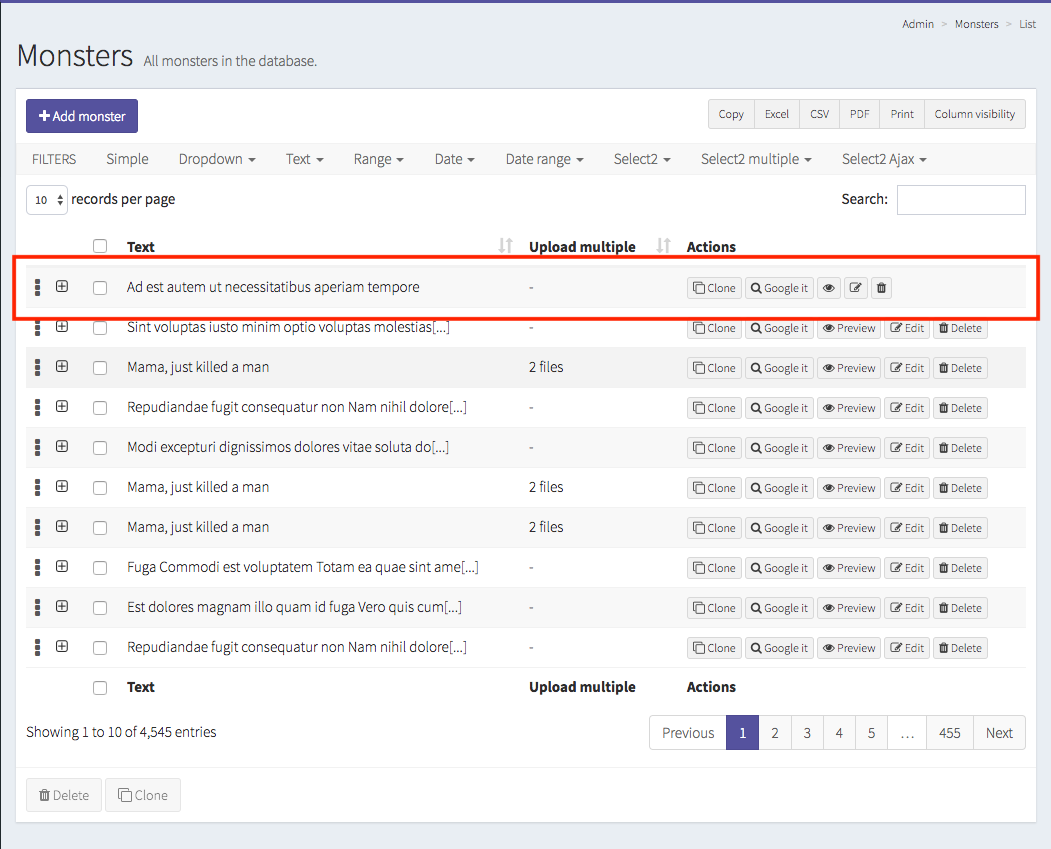Expand details for 'Modi excepturi dignissimos' row
This screenshot has height=849, width=1051.
coord(62,447)
